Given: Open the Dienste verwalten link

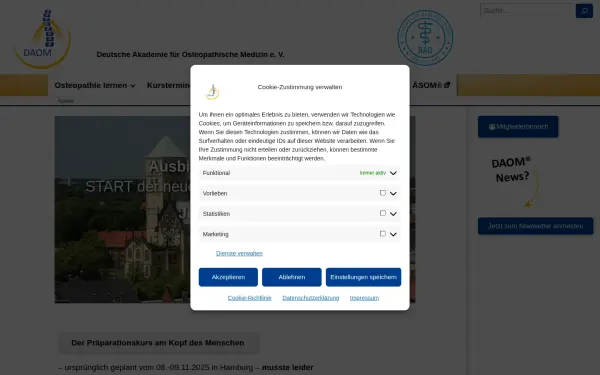Looking at the screenshot, I should click(239, 253).
